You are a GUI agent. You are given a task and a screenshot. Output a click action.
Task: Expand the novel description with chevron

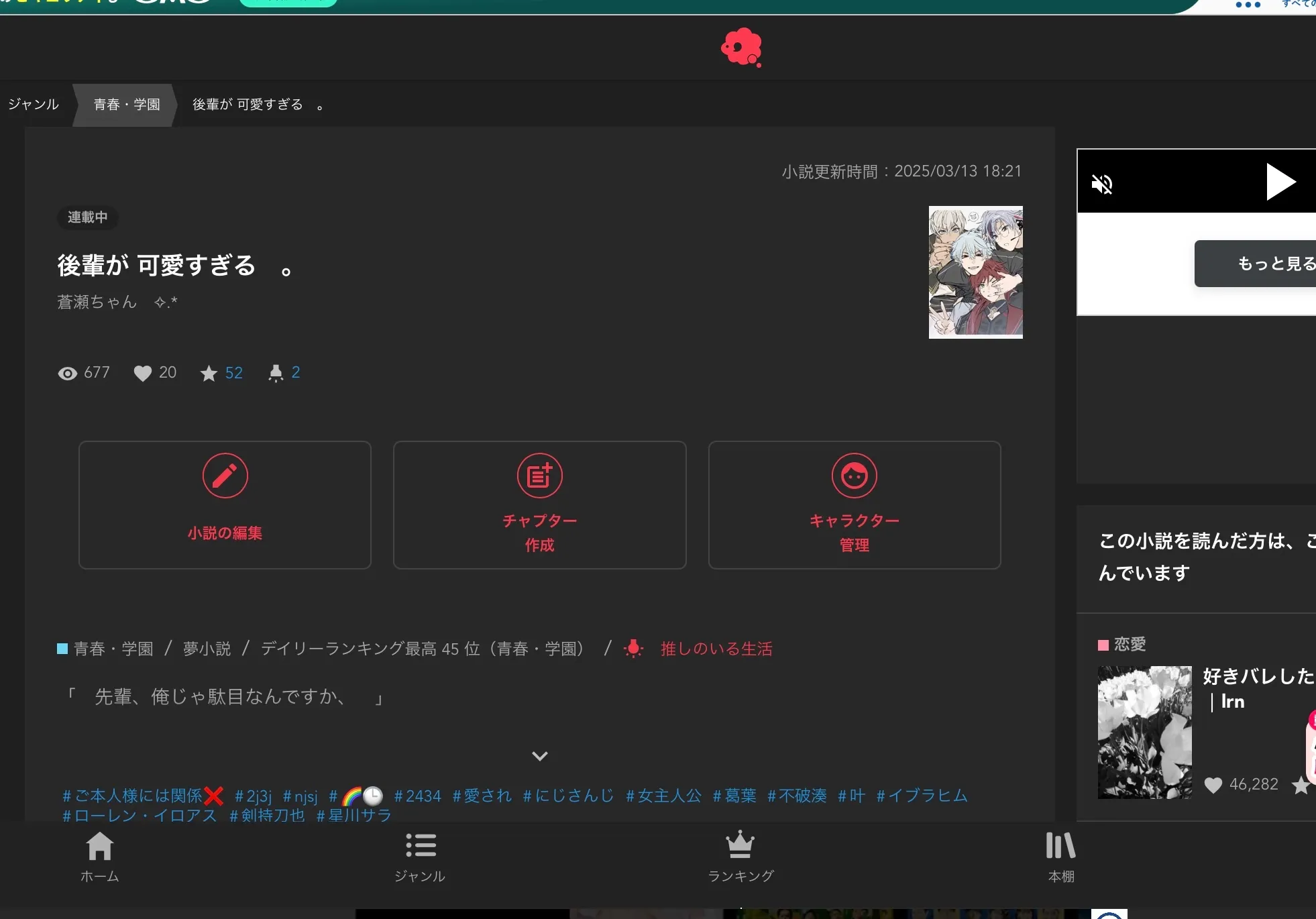pyautogui.click(x=539, y=756)
